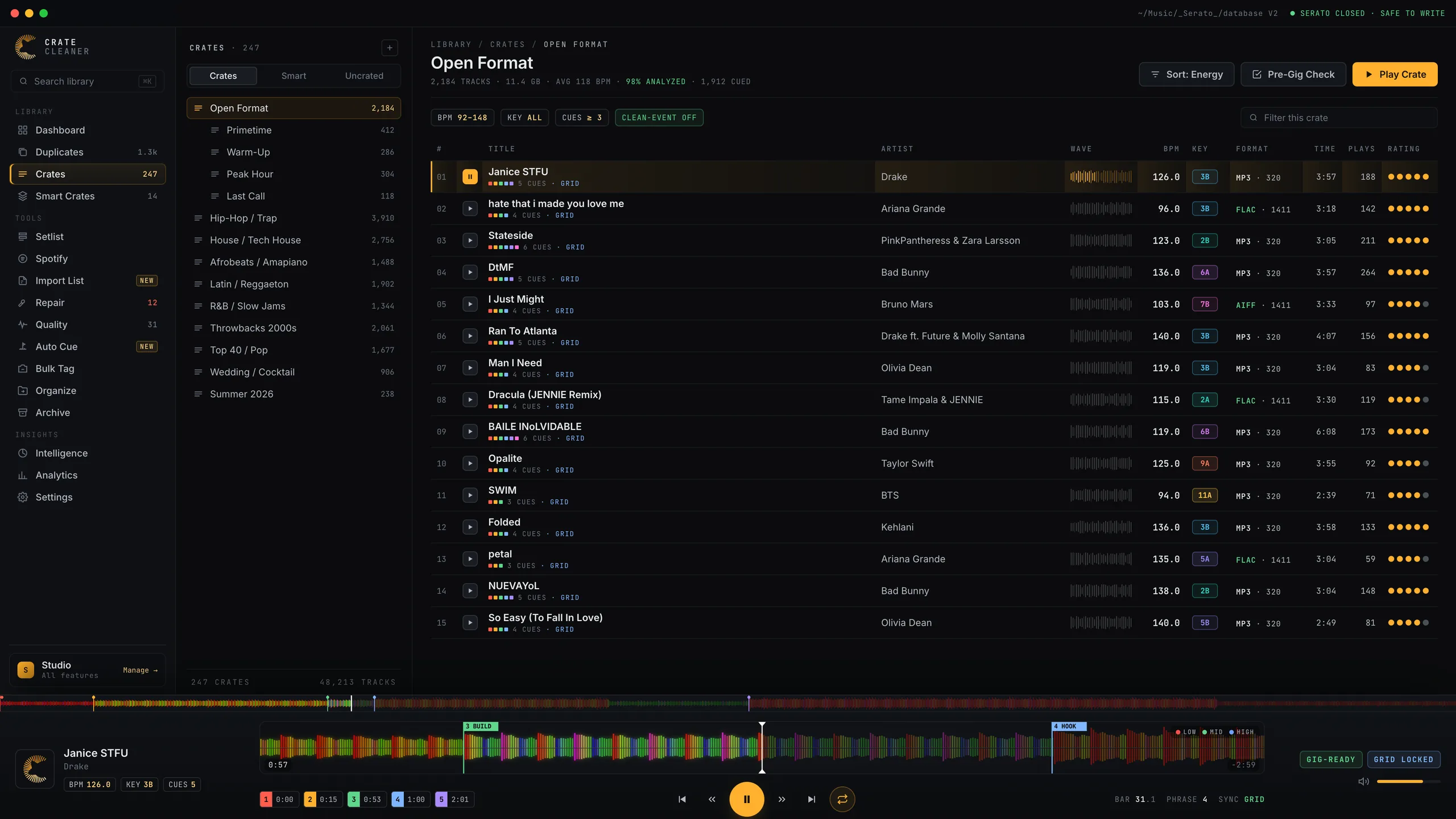Toggle the GRID LOCKED badge

[1403, 759]
